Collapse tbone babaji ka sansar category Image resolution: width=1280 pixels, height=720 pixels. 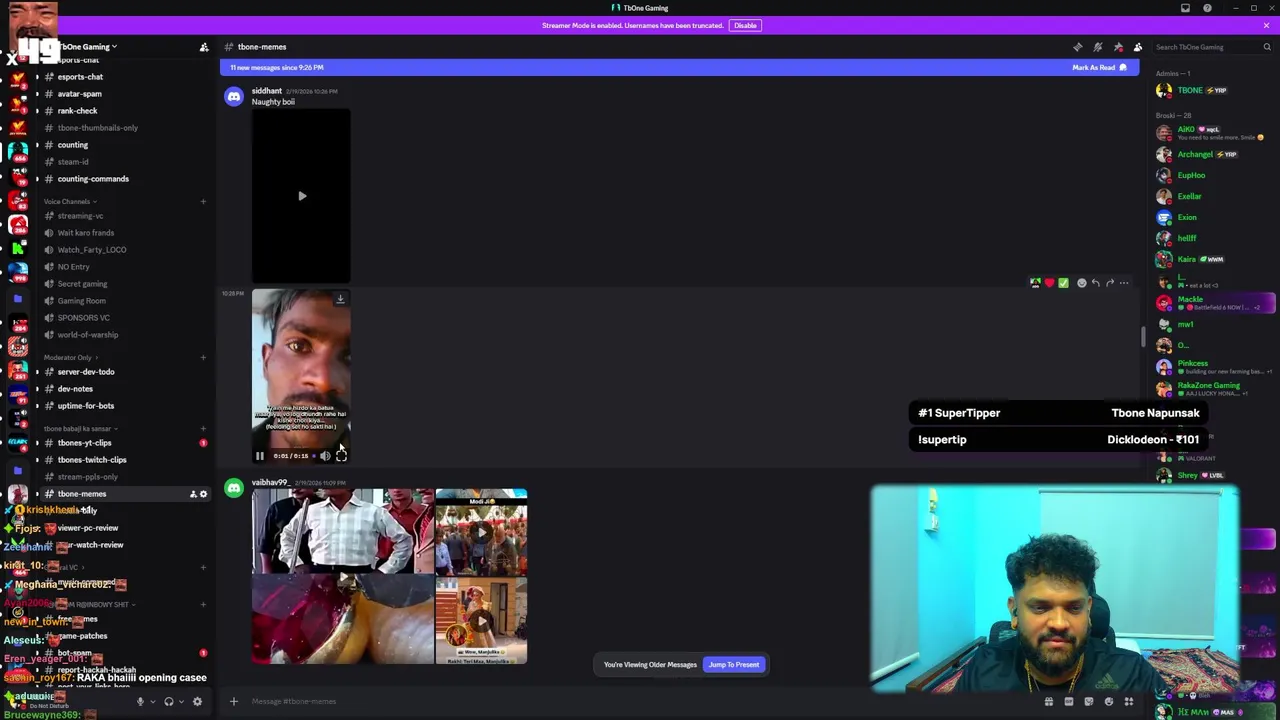coord(81,428)
